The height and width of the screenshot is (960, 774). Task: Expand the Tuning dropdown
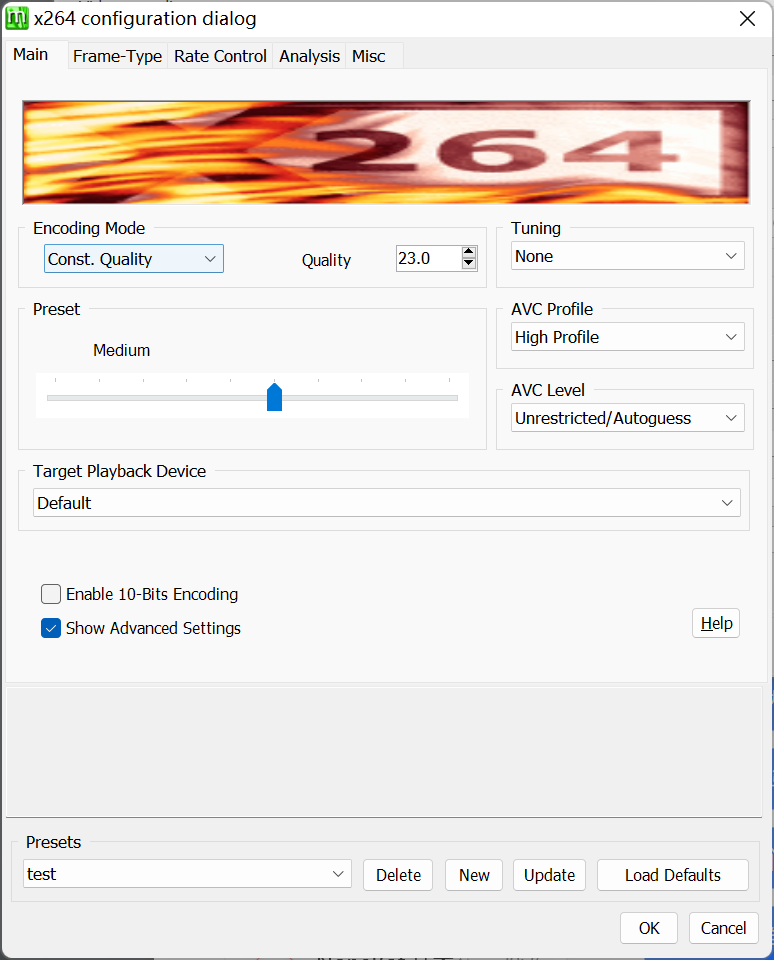click(627, 256)
